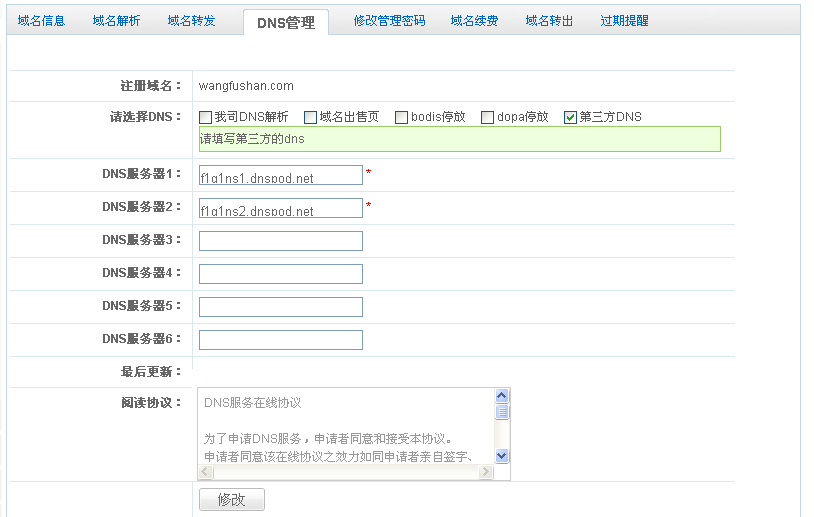Click the agreement box scroll-down arrow

pos(503,455)
